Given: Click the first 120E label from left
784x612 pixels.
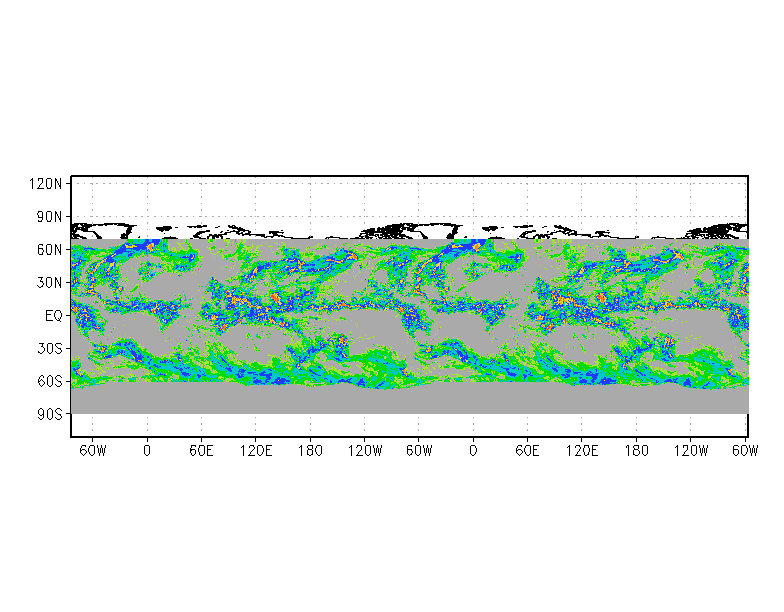Looking at the screenshot, I should click(x=256, y=450).
